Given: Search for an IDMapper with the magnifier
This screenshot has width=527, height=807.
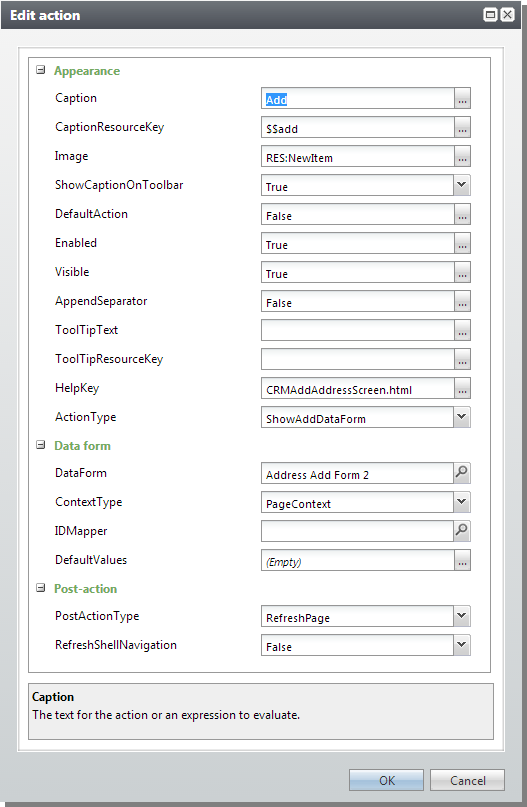Looking at the screenshot, I should point(462,531).
